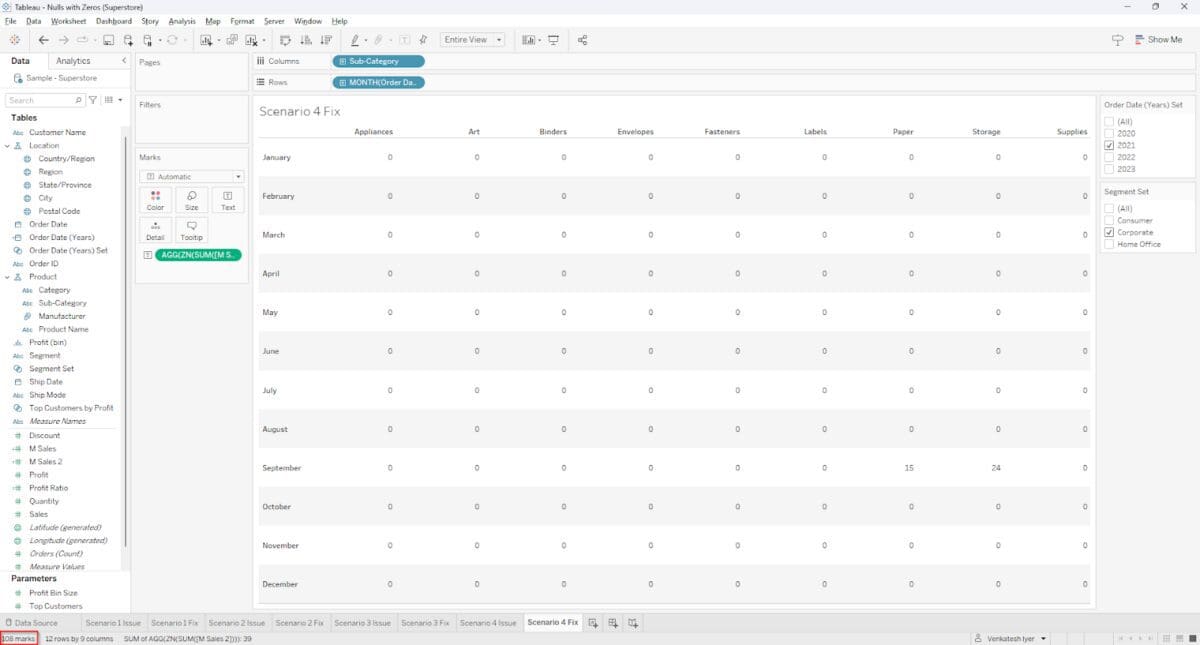Viewport: 1200px width, 645px height.
Task: Add new dashboard tab icon at bottom
Action: pos(613,623)
